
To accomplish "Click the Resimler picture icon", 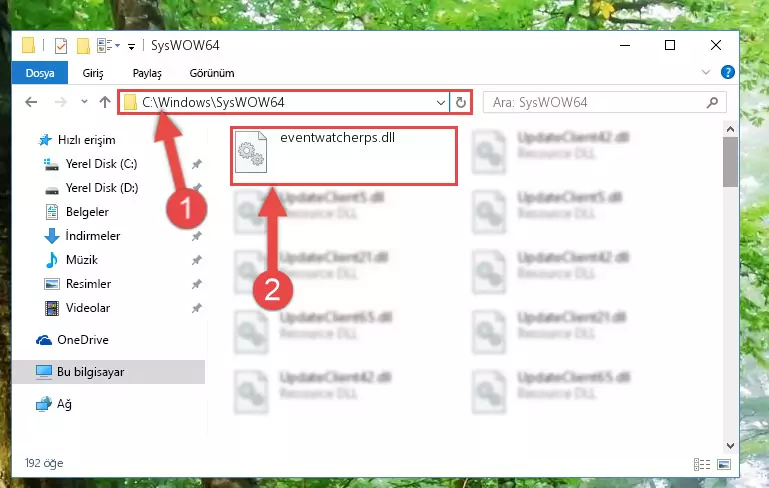I will (x=51, y=284).
